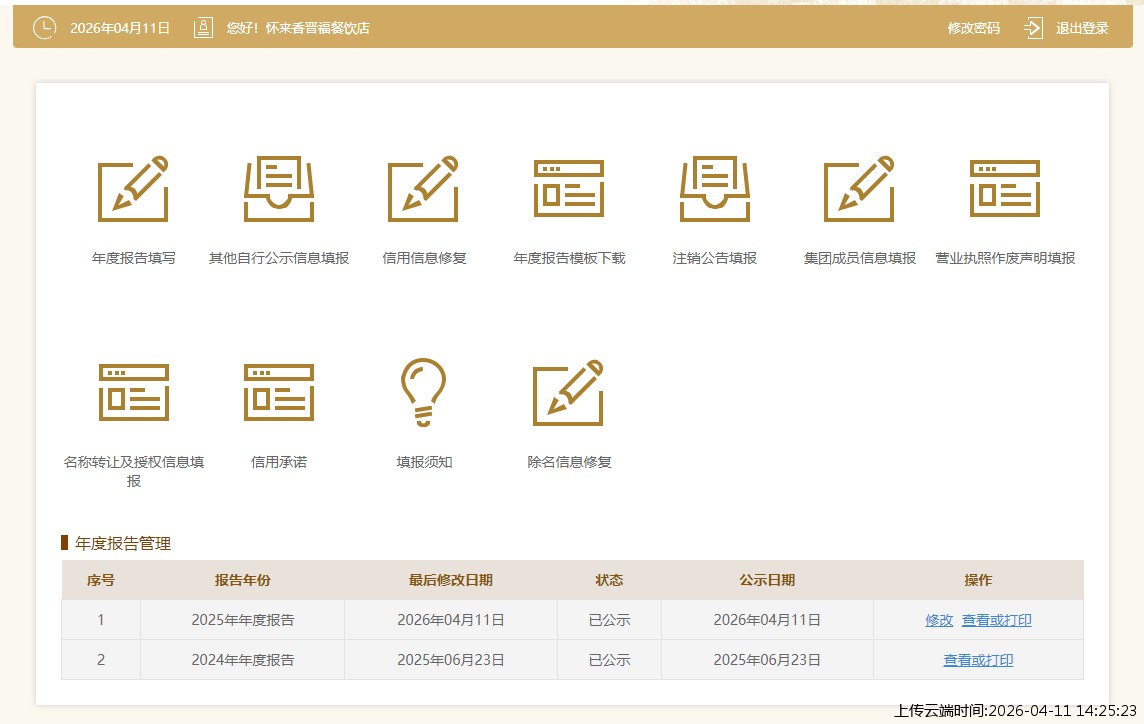Click 查看或打印 for the 2024年年度报告
Screen dimensions: 1144x724
coord(978,660)
